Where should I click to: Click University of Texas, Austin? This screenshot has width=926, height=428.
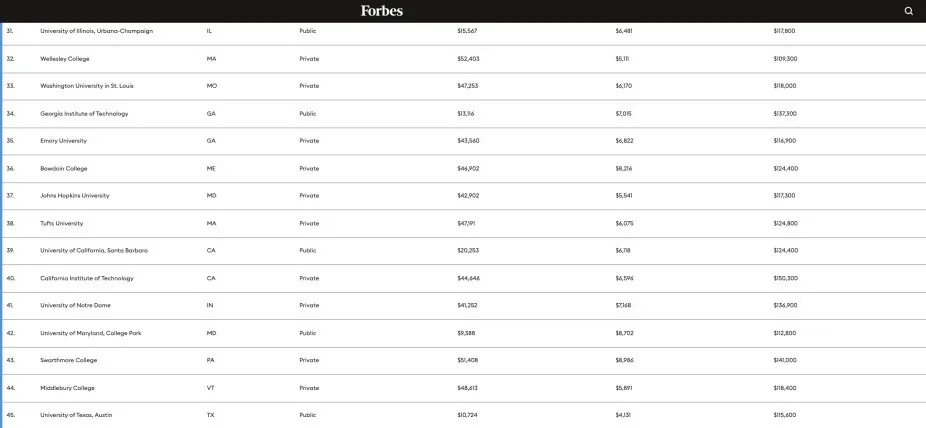[76, 414]
